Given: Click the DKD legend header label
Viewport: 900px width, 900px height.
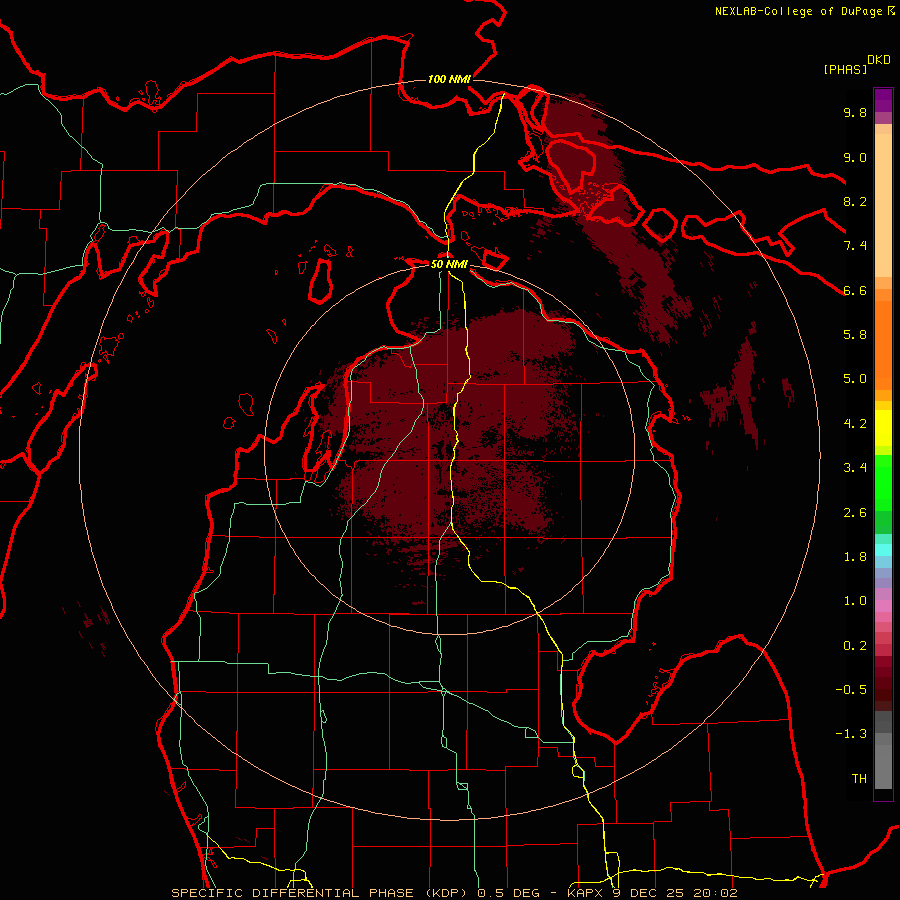Looking at the screenshot, I should coord(879,60).
